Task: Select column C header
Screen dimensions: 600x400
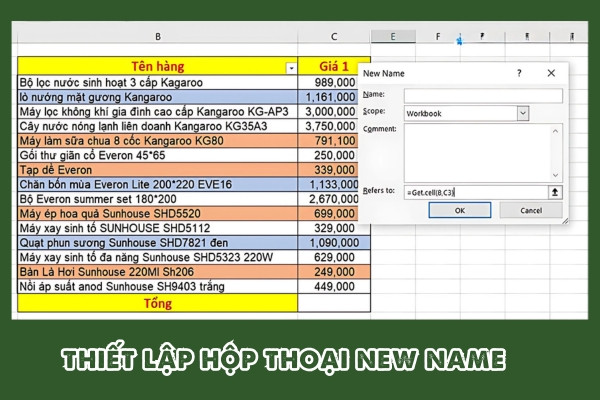Action: point(334,36)
